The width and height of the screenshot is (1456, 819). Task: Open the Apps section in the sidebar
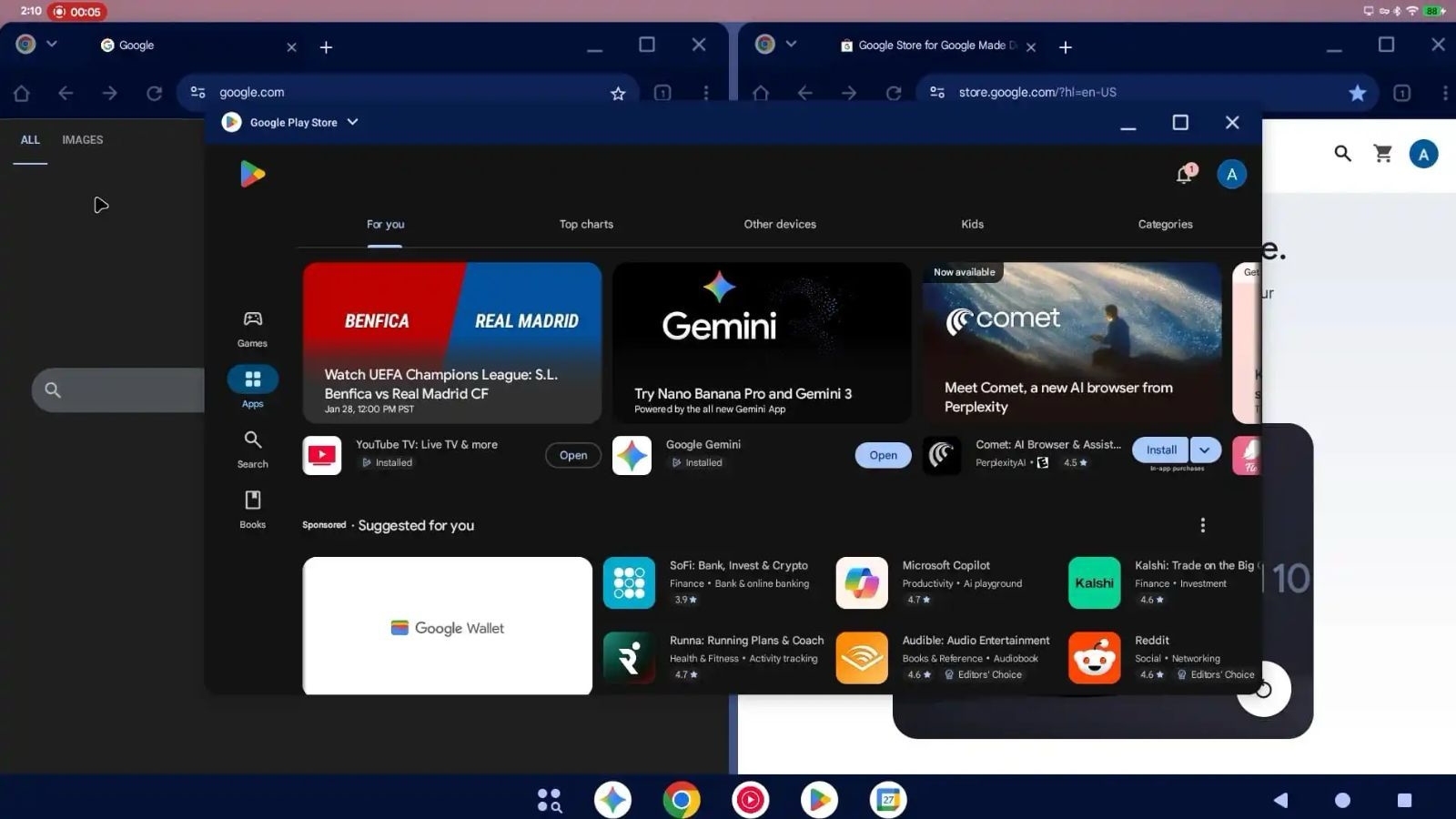click(x=252, y=386)
